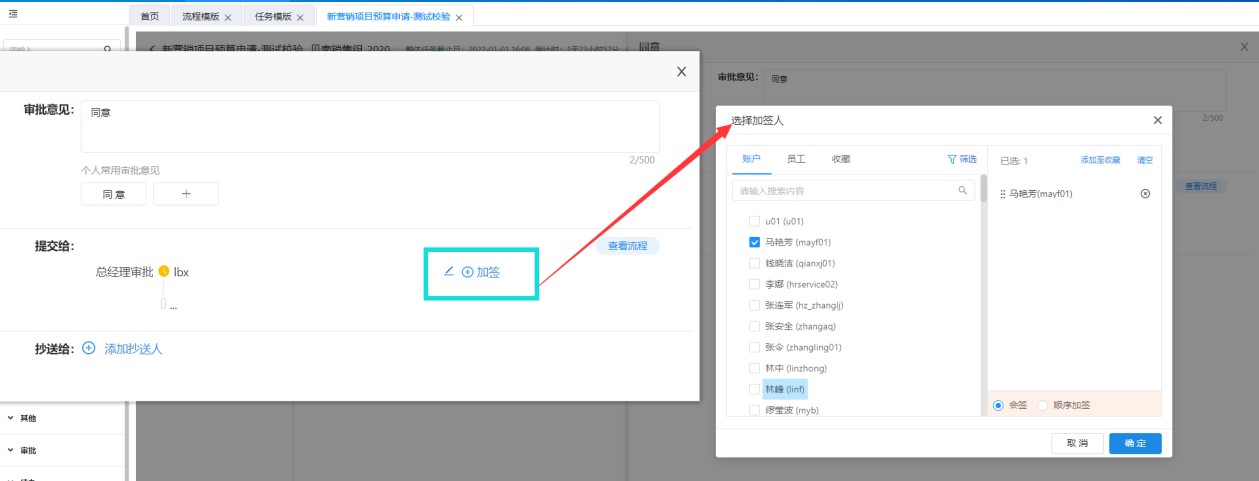This screenshot has height=481, width=1259.
Task: Click the pencil edit icon beside 加签
Action: point(449,271)
